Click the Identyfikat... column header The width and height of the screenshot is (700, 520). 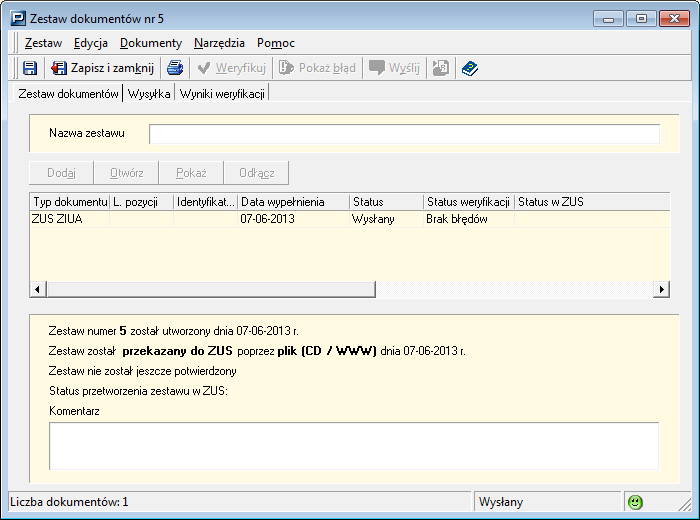coord(205,202)
